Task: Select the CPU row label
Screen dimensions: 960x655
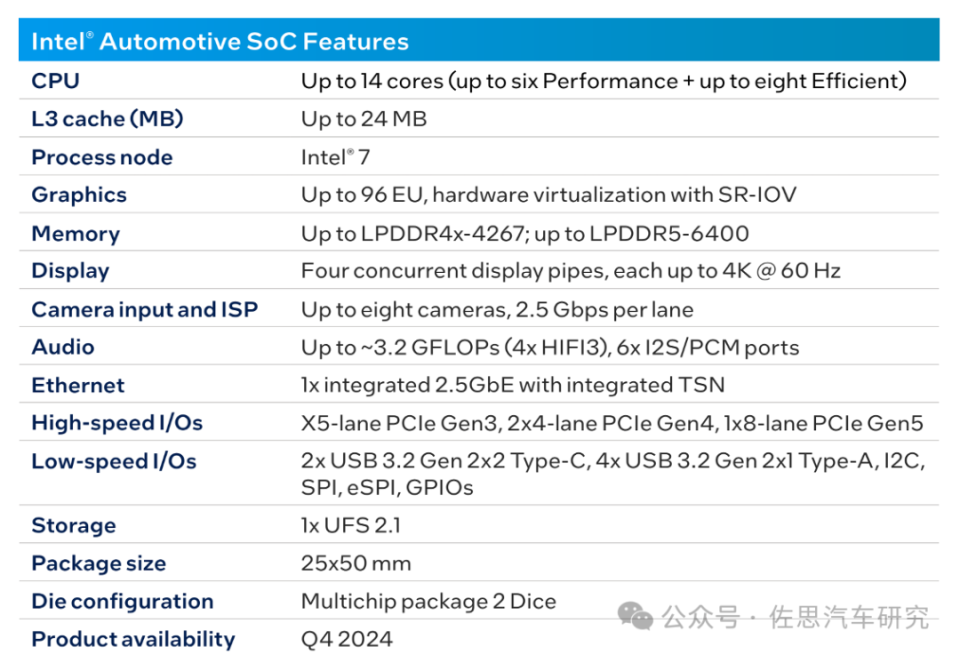Action: [x=55, y=81]
